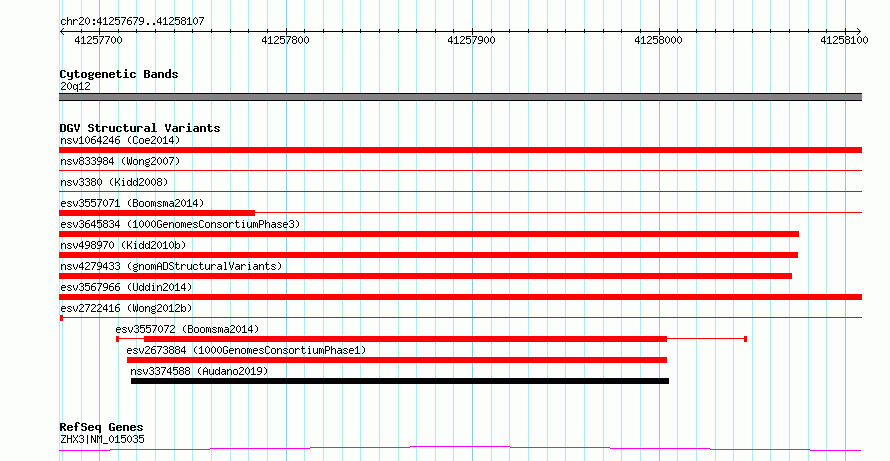Select the nsv498970 red variant bar

[x=429, y=255]
